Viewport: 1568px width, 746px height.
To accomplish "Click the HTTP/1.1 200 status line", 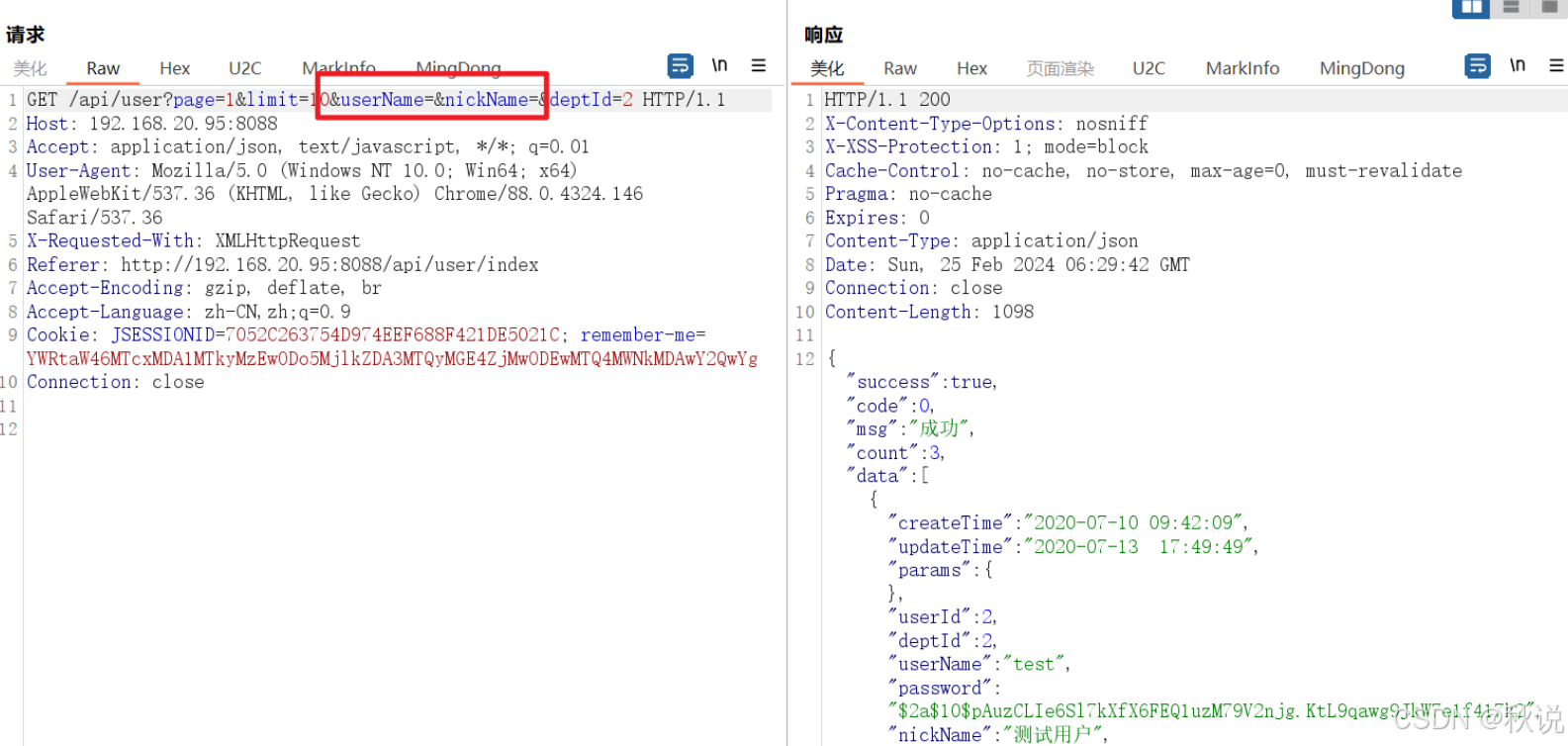I will click(887, 100).
